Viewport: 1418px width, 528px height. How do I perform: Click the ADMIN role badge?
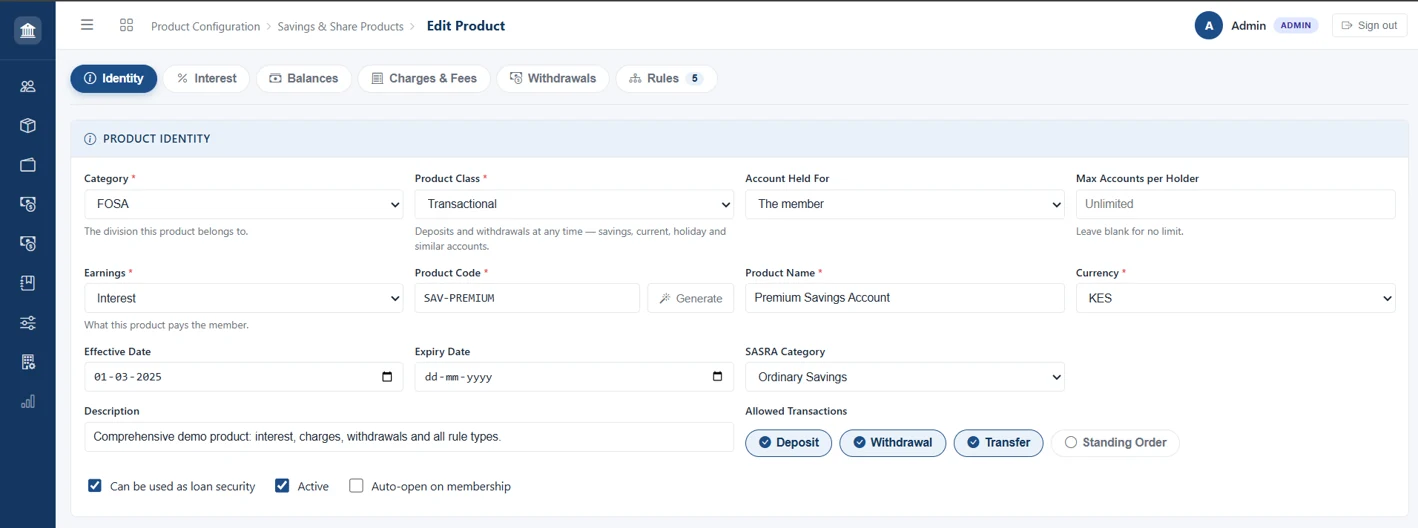point(1296,25)
